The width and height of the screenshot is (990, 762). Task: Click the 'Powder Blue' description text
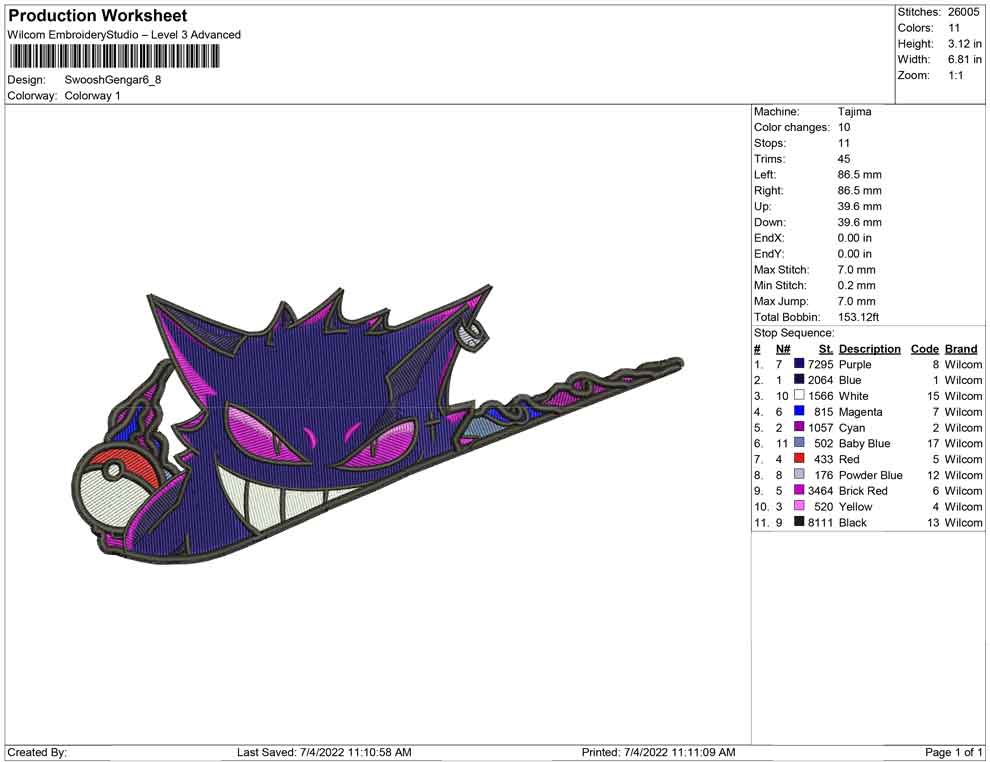(871, 475)
